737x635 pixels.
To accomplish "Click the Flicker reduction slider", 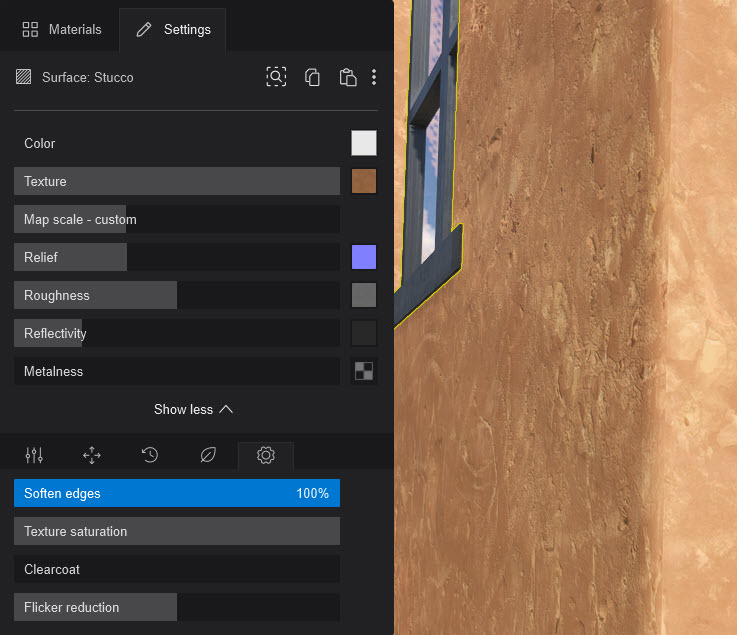I will point(177,607).
